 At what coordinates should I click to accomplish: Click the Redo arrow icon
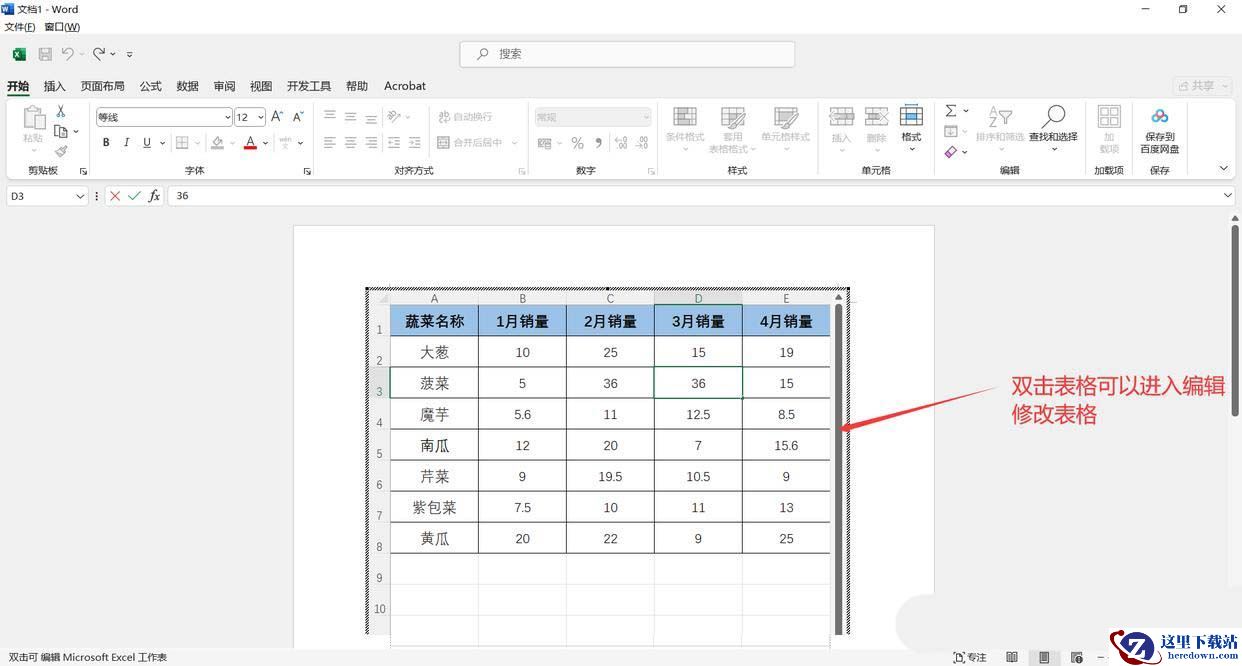pos(99,54)
